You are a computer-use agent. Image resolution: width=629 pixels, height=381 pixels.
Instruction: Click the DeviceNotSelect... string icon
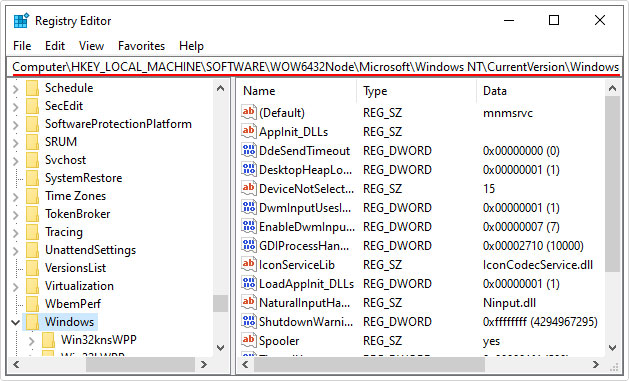coord(249,188)
